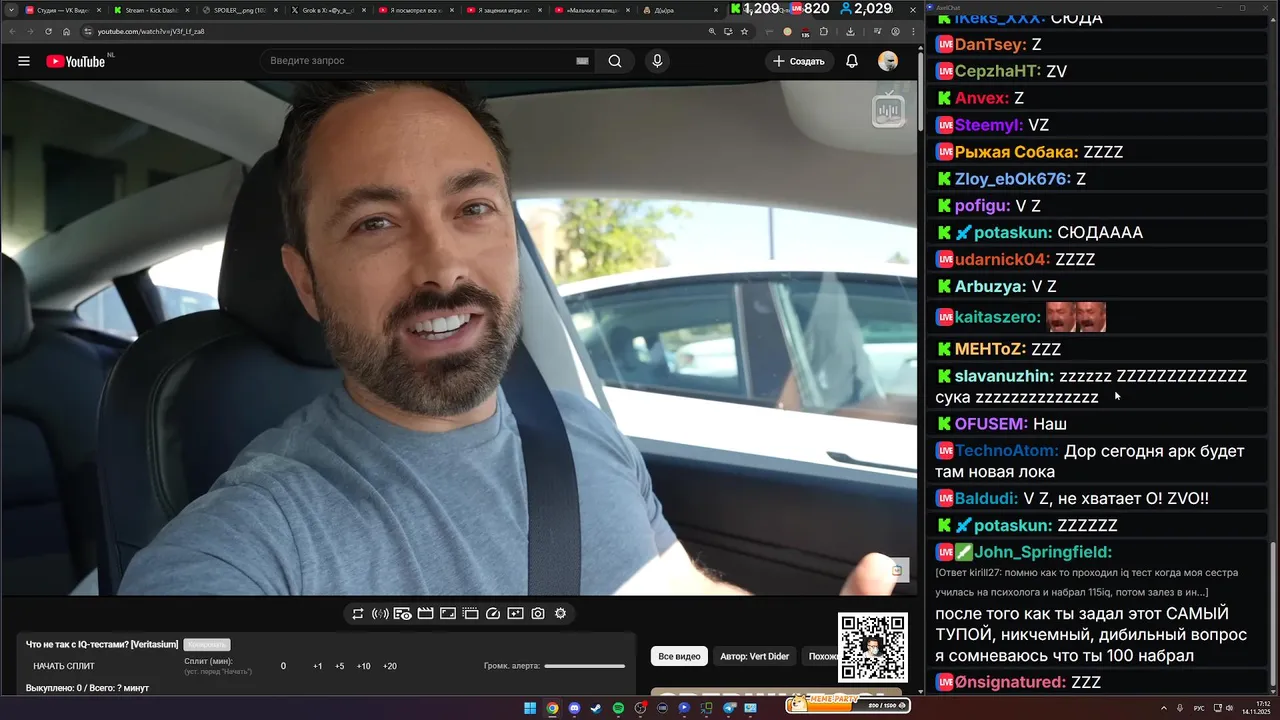Image resolution: width=1280 pixels, height=720 pixels.
Task: Bookmark this page with star icon
Action: pos(744,31)
